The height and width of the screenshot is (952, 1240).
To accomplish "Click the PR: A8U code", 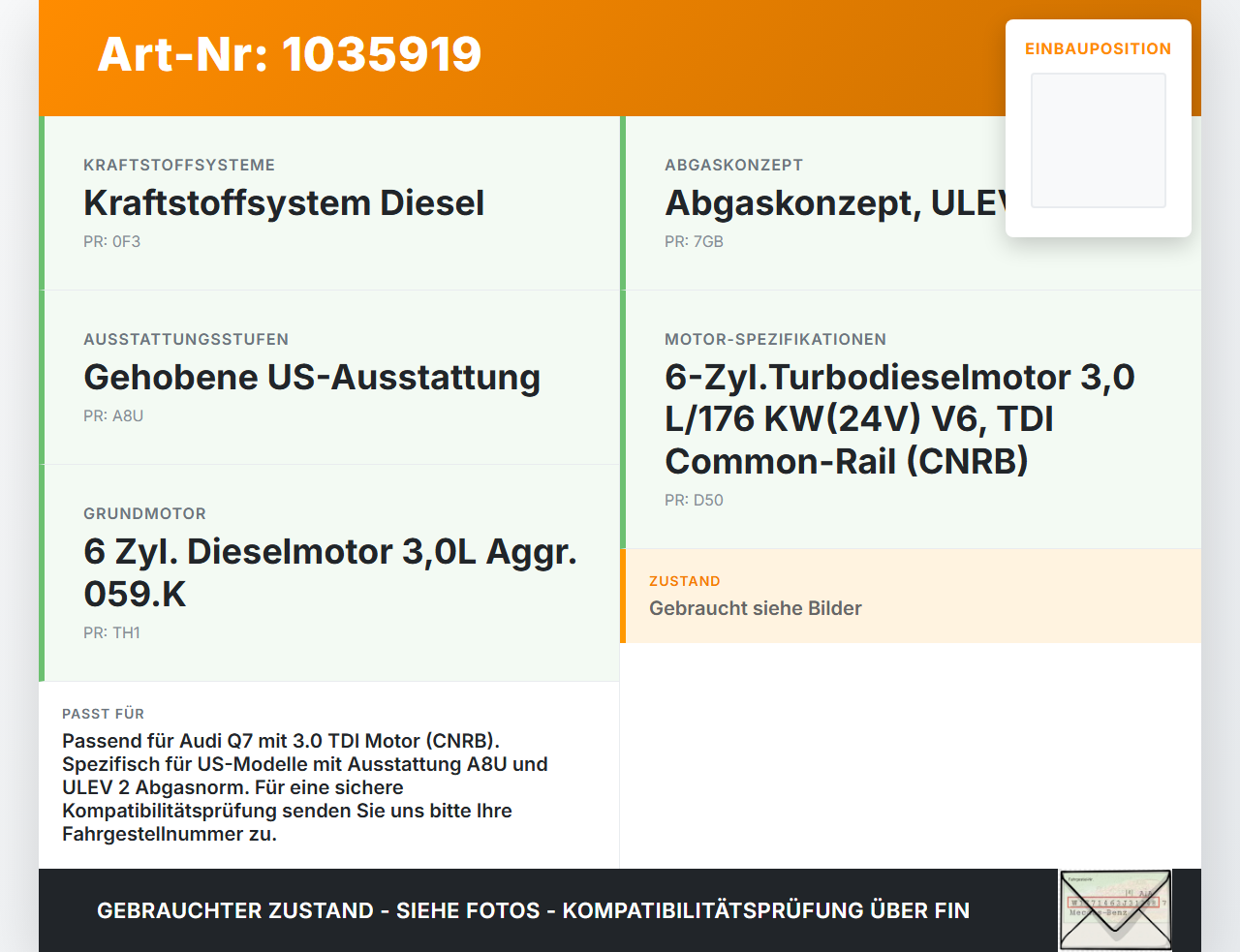I will tap(113, 415).
